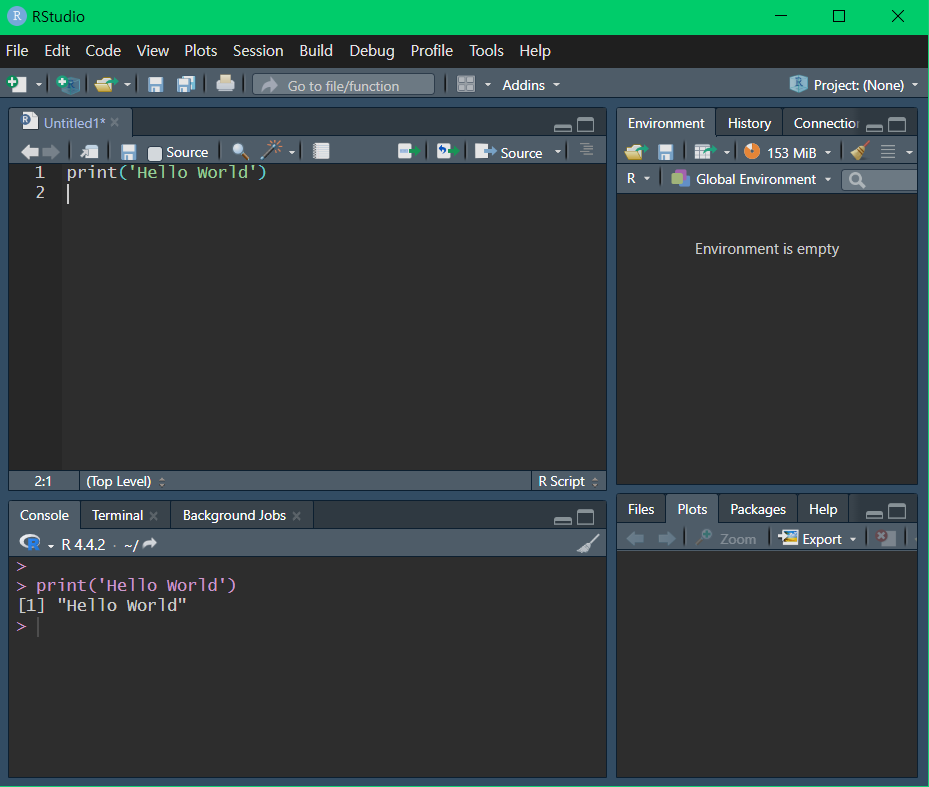Click the workspace panes grid icon
Viewport: 929px width, 787px height.
[466, 84]
